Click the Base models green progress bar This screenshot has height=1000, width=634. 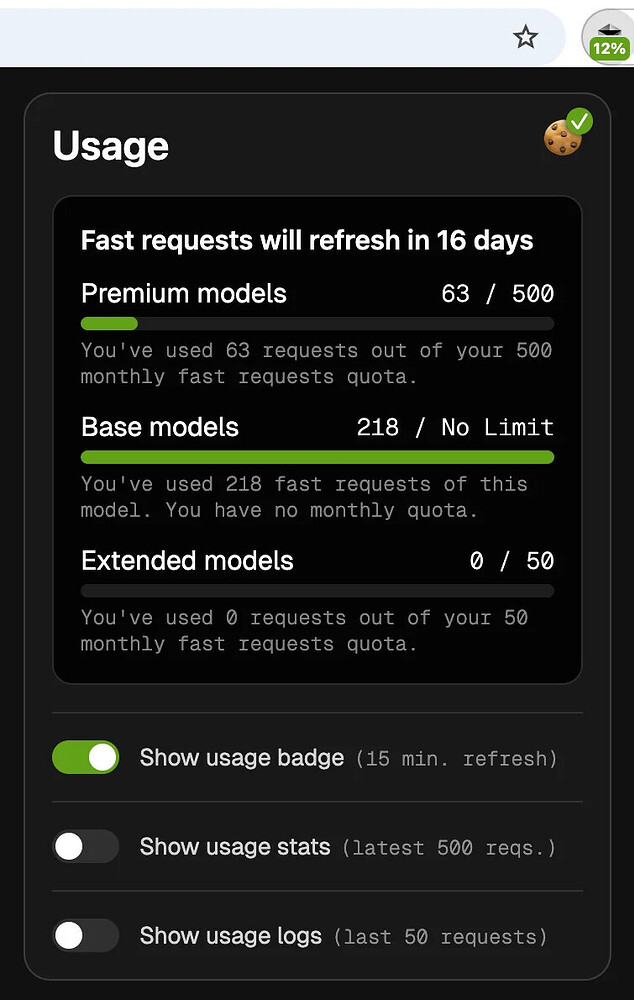click(317, 457)
